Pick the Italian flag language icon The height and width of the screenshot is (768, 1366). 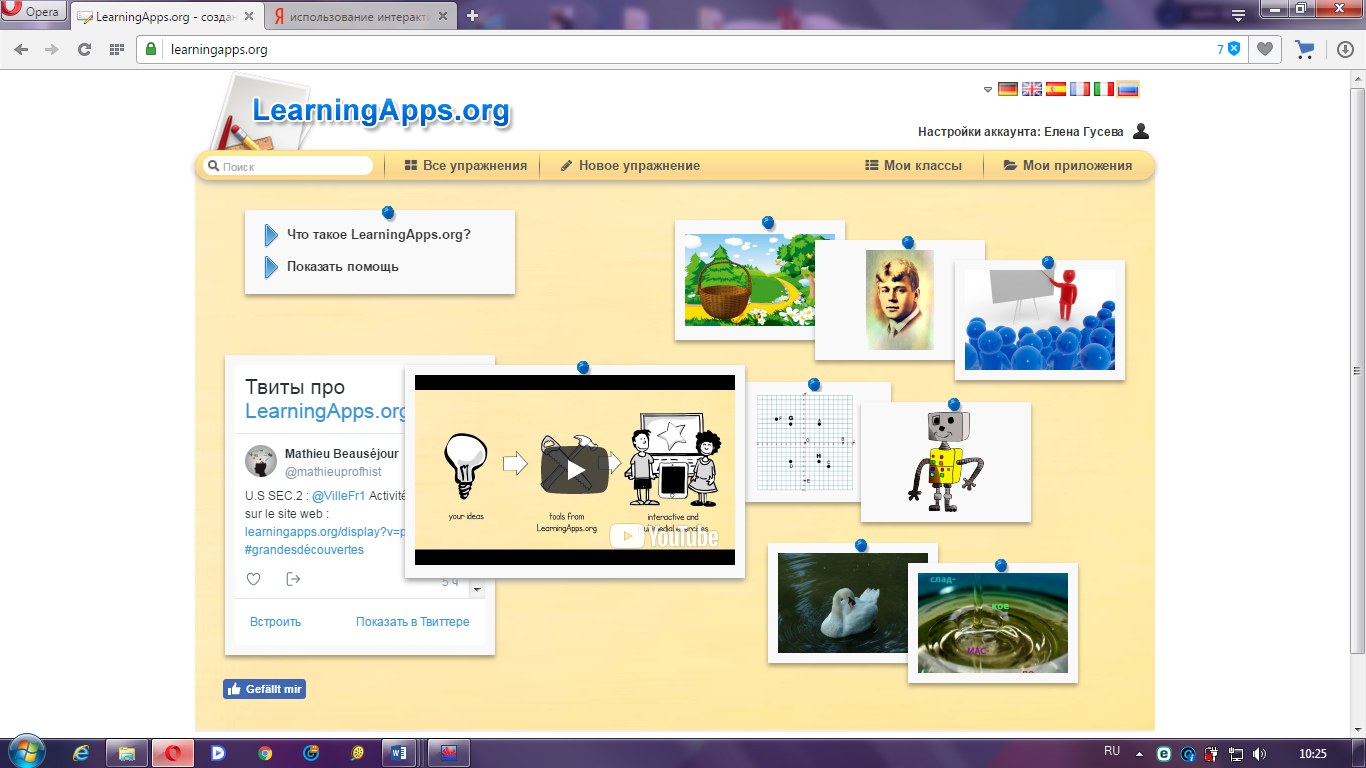1103,89
